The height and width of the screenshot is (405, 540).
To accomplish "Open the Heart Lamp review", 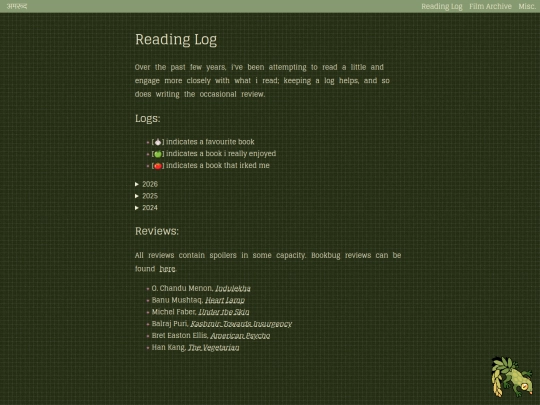I will [x=225, y=300].
